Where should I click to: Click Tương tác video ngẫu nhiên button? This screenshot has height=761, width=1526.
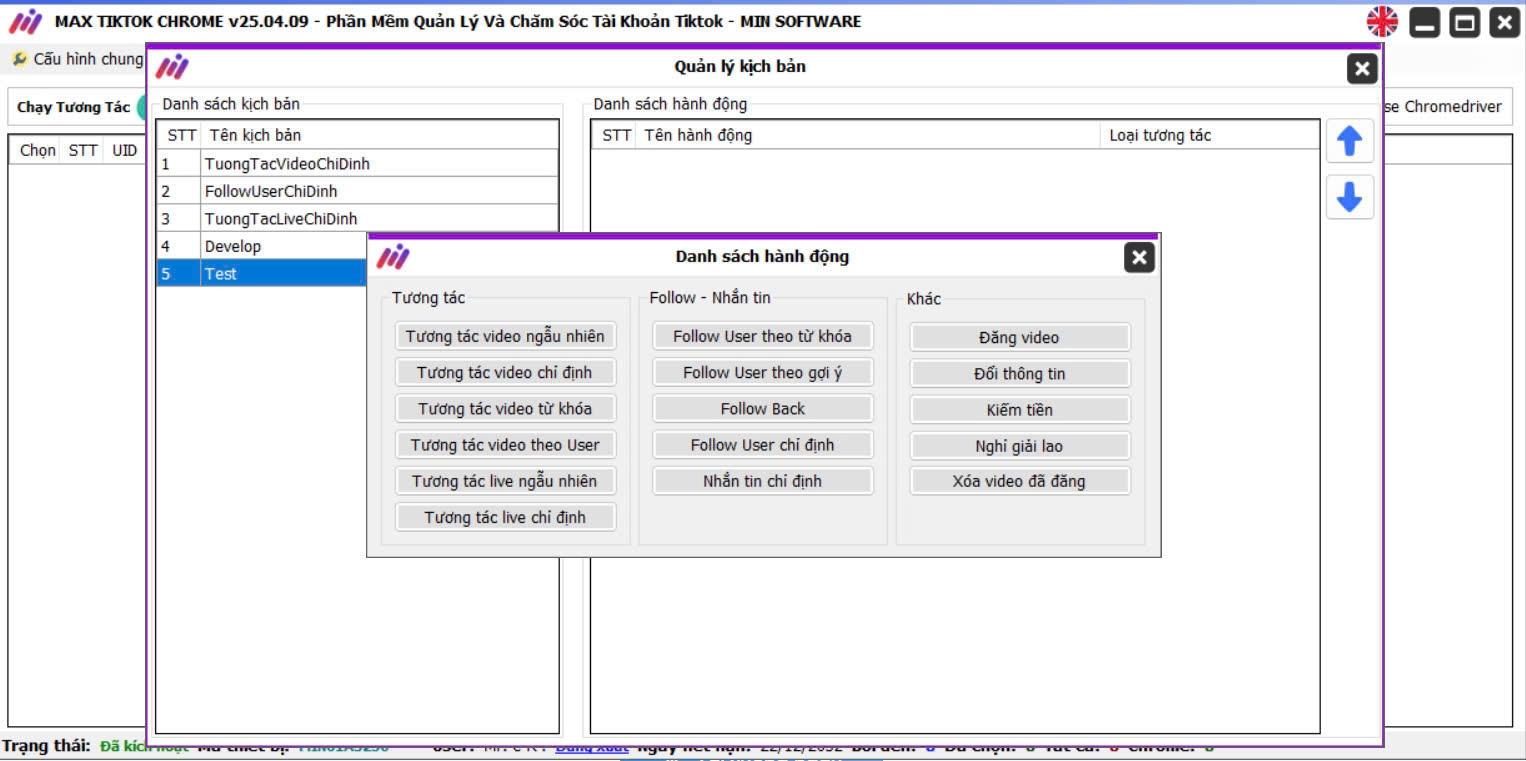tap(505, 336)
